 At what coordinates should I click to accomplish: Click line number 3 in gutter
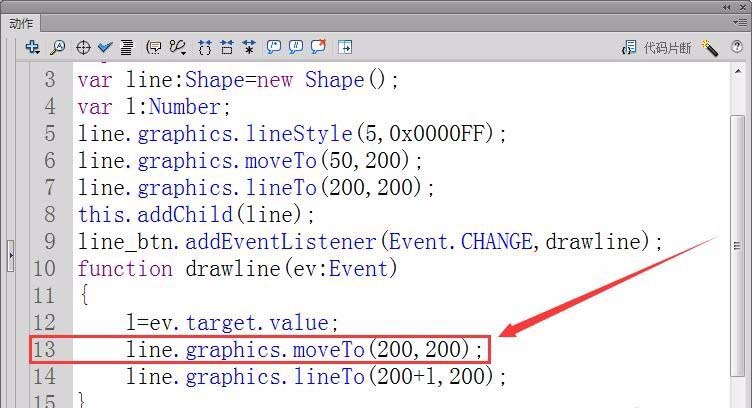click(50, 80)
